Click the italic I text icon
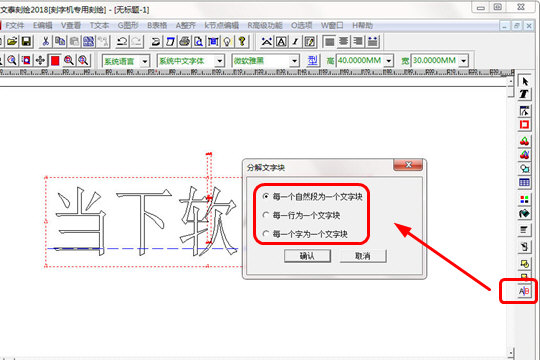The image size is (540, 360). coord(295,42)
